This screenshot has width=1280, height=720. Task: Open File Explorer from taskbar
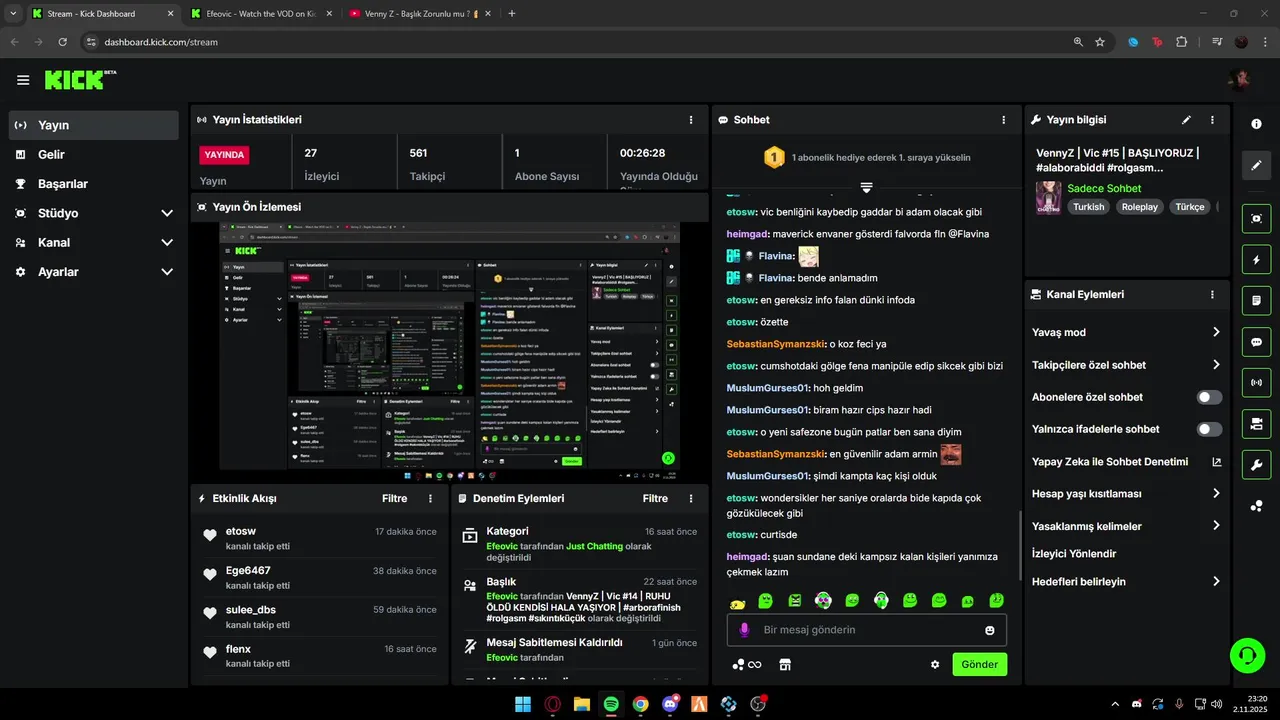pos(582,704)
